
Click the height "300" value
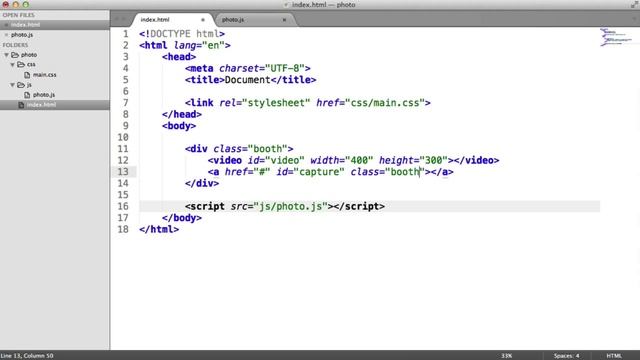pos(434,160)
